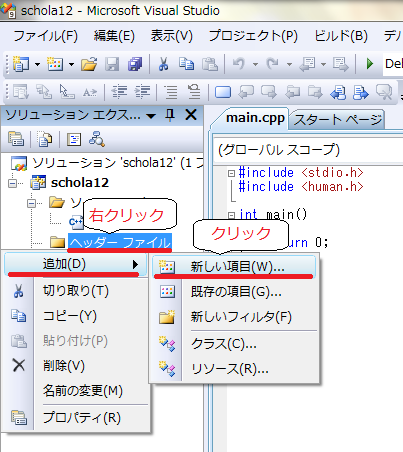Click the Navigate Backward icon
This screenshot has height=452, width=403.
(x=307, y=64)
